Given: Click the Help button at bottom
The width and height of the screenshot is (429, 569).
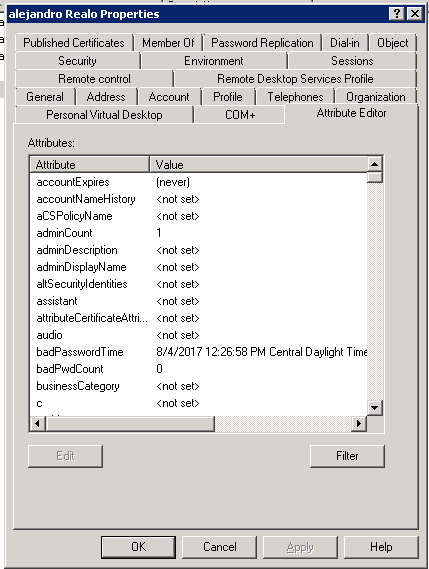Looking at the screenshot, I should 381,547.
